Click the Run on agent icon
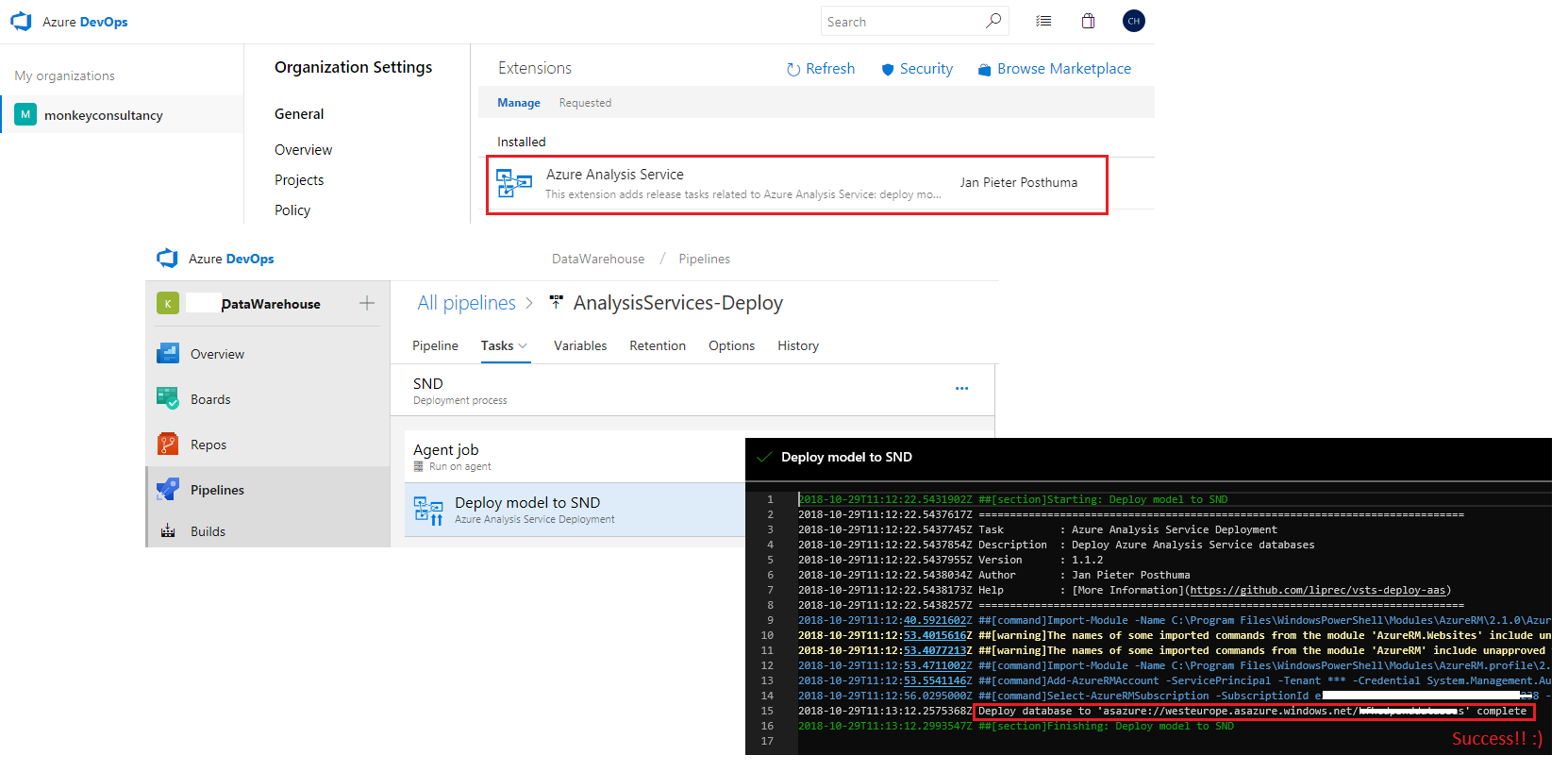This screenshot has height=772, width=1568. coord(419,466)
